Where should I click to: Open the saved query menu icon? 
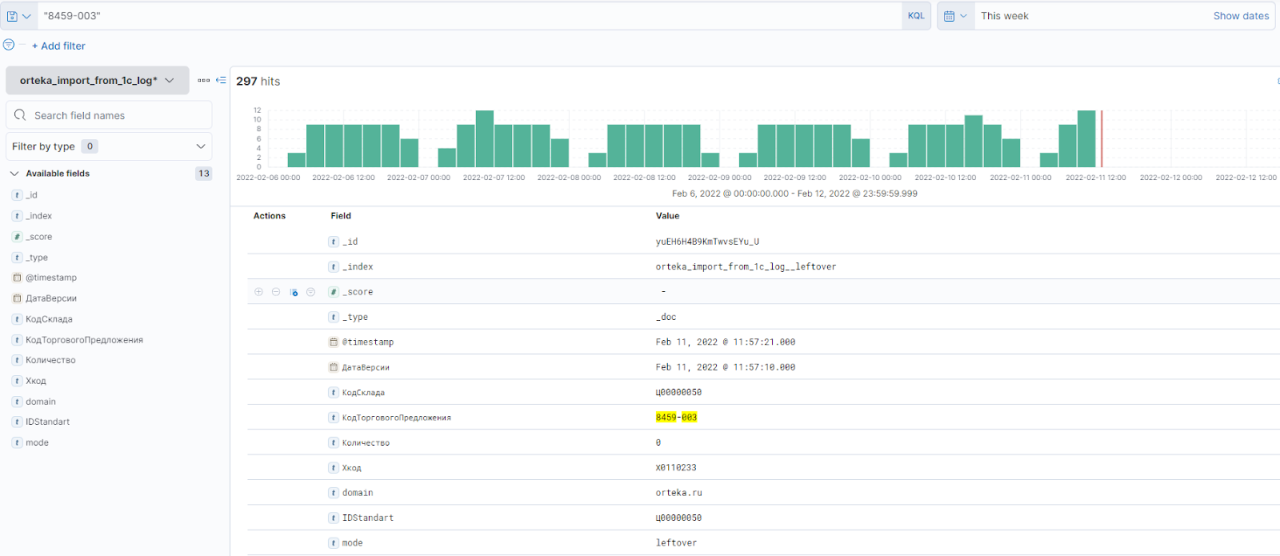coord(18,16)
